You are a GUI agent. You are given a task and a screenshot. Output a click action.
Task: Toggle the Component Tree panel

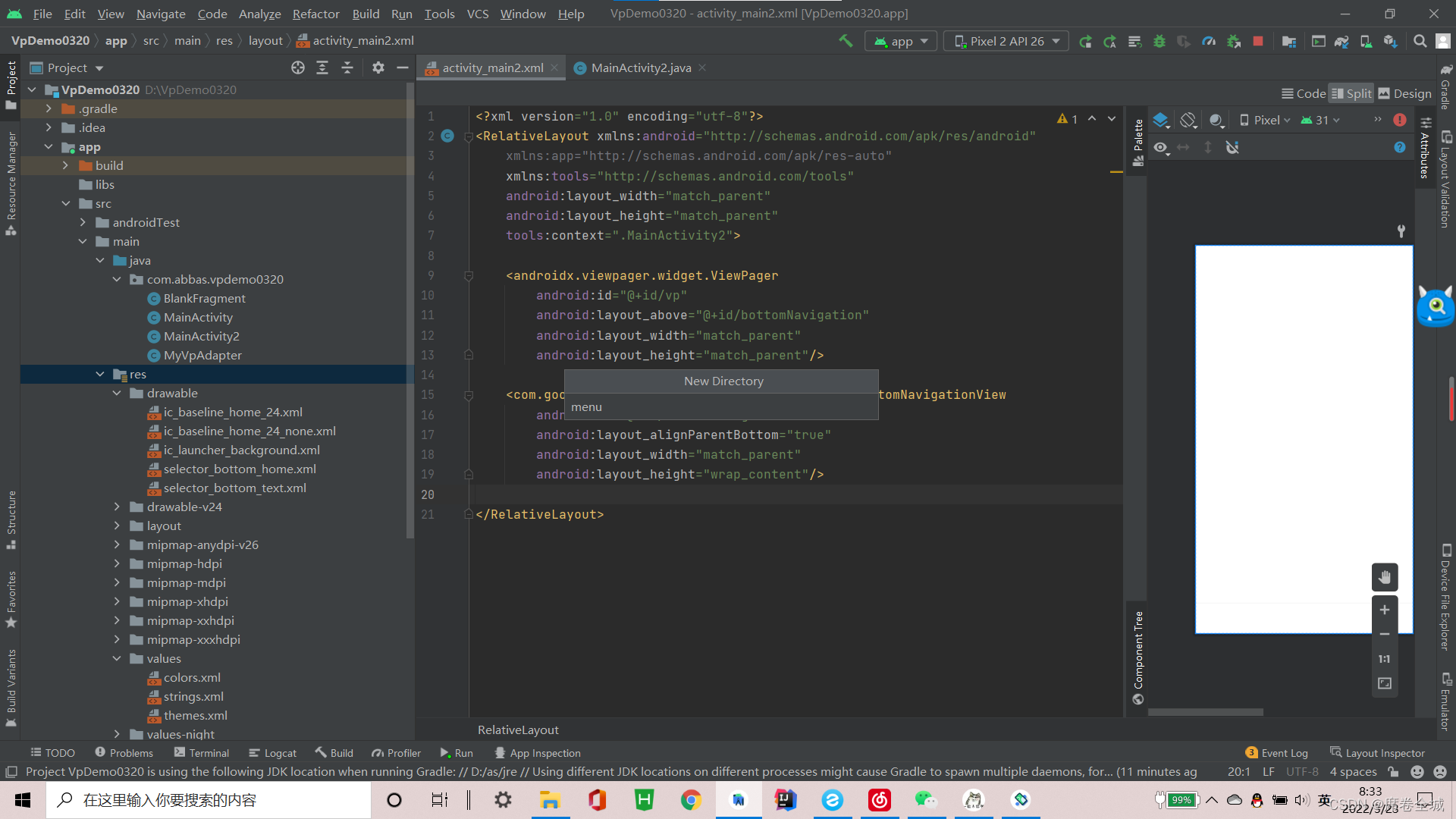(1138, 657)
